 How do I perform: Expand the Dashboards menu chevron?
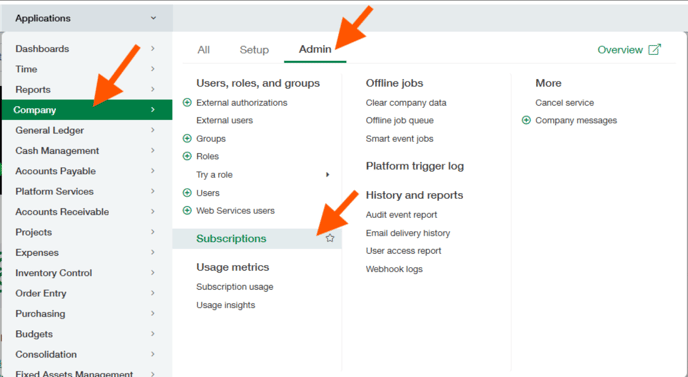coord(153,48)
